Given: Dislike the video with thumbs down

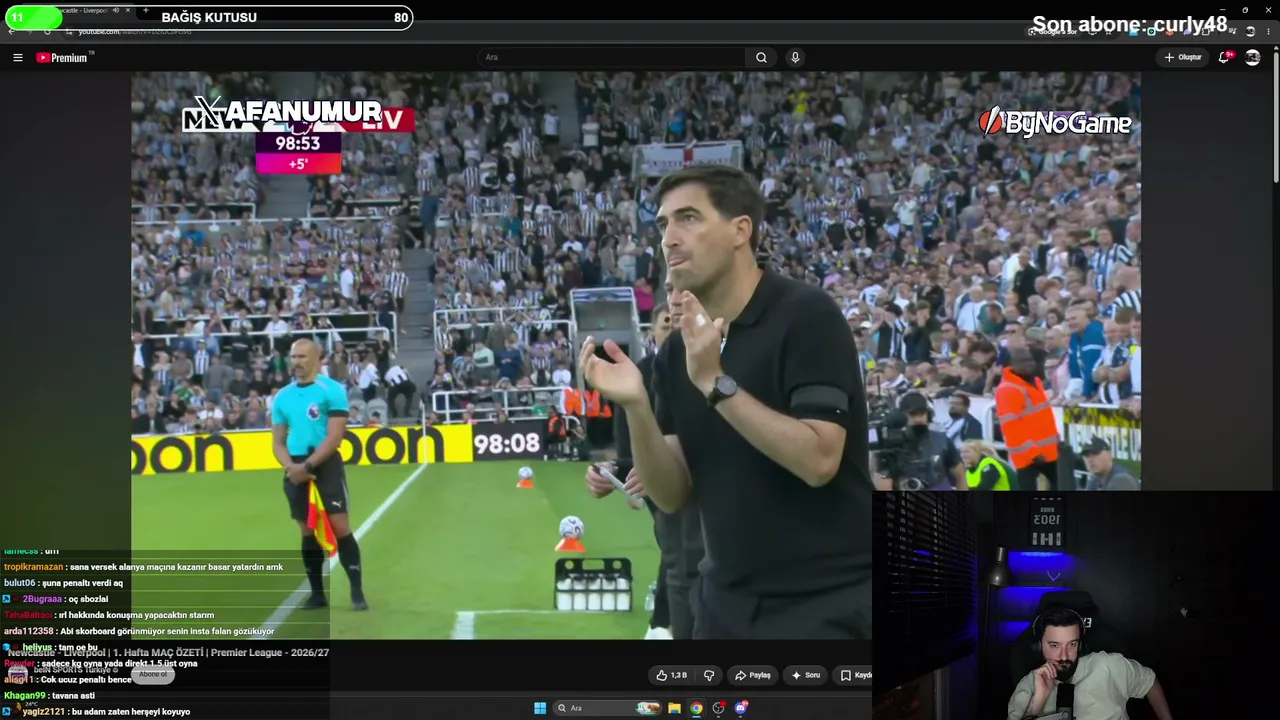Looking at the screenshot, I should [x=709, y=675].
